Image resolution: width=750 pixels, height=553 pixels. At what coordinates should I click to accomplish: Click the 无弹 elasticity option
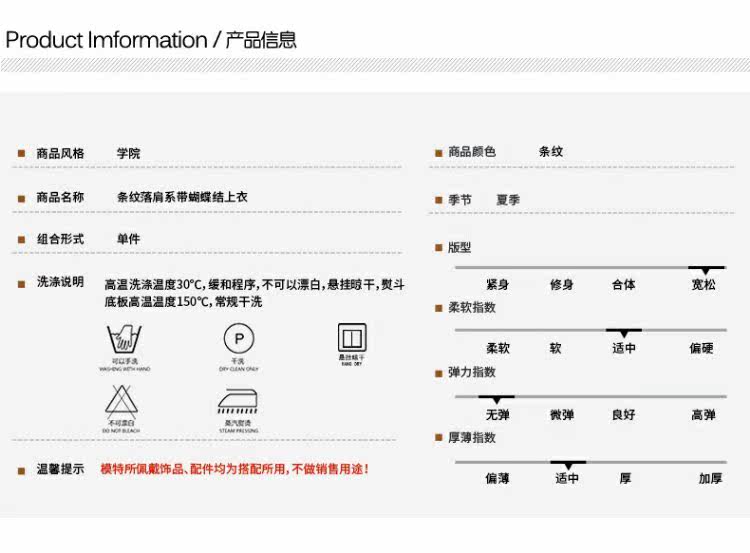pyautogui.click(x=497, y=415)
